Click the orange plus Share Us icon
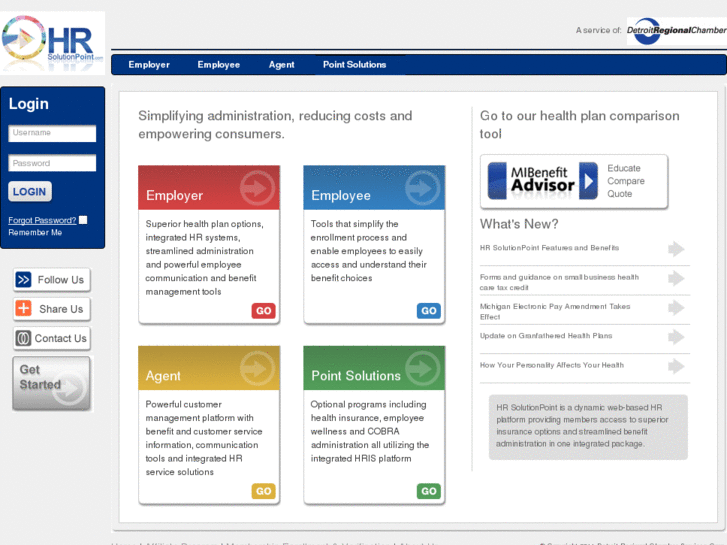 point(23,308)
